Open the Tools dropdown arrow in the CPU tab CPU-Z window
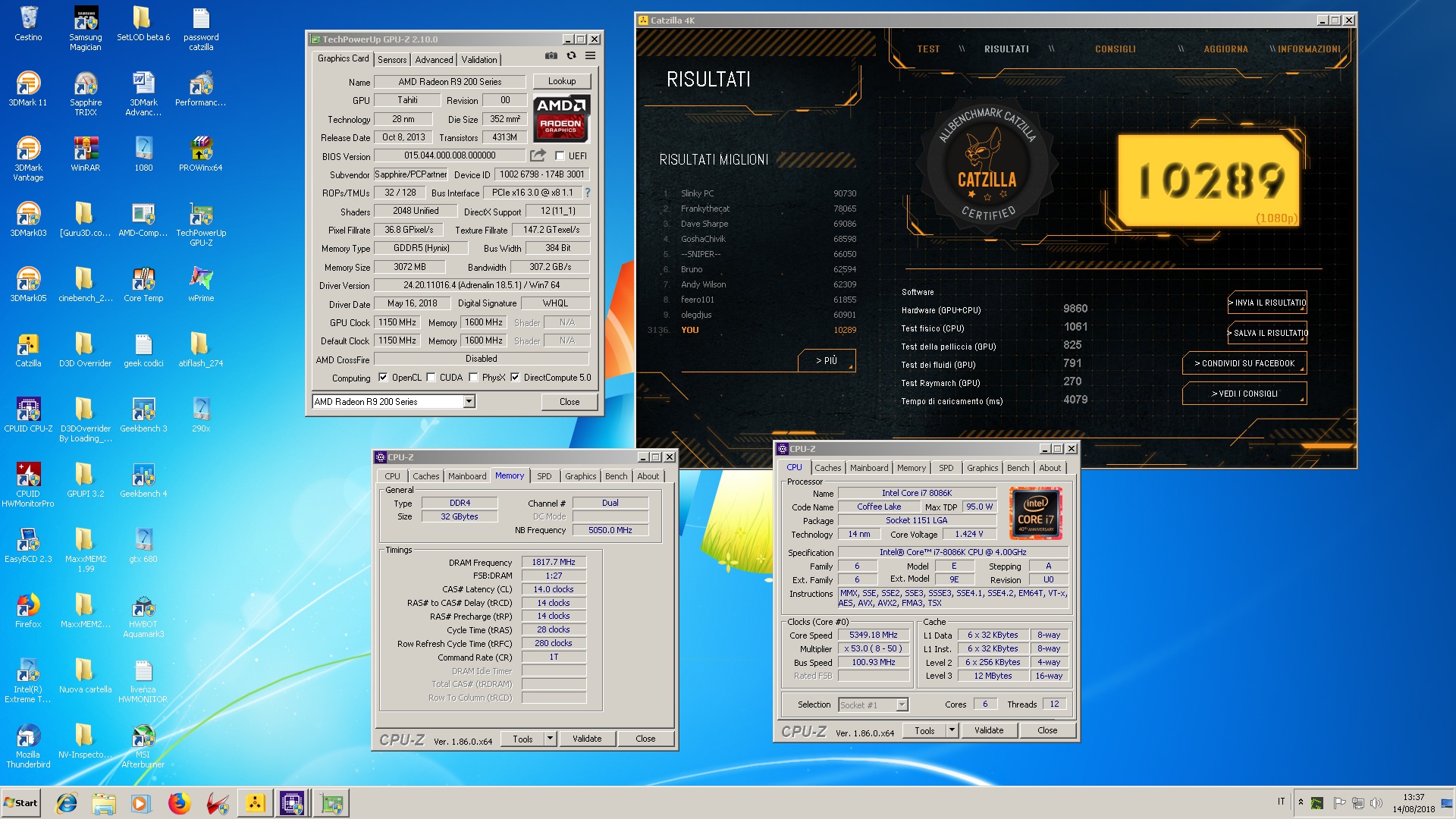Screen dimensions: 1456x819 coord(952,730)
